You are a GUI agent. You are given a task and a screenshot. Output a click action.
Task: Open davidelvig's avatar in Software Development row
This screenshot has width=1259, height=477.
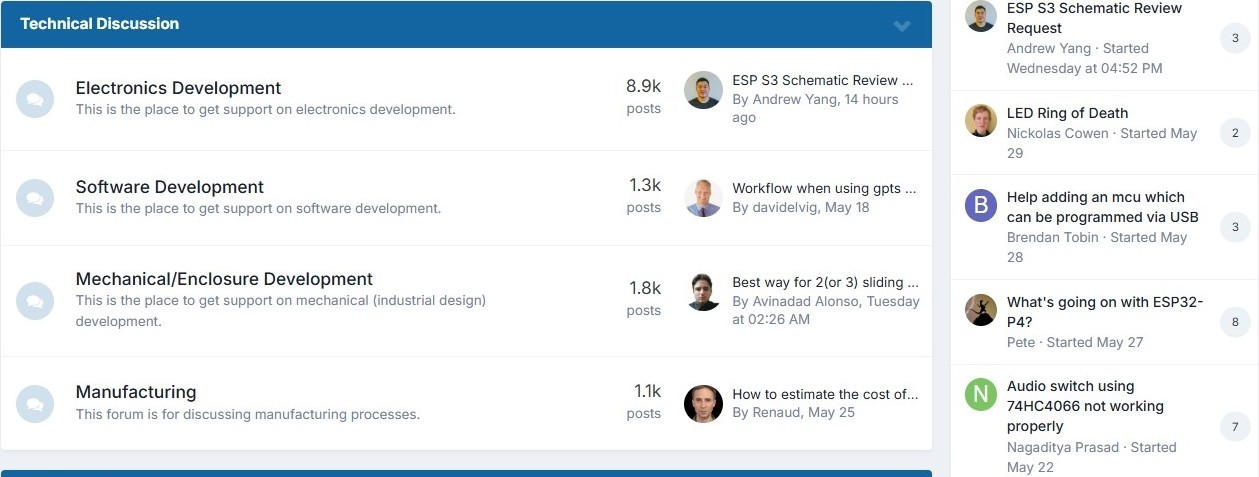(703, 198)
